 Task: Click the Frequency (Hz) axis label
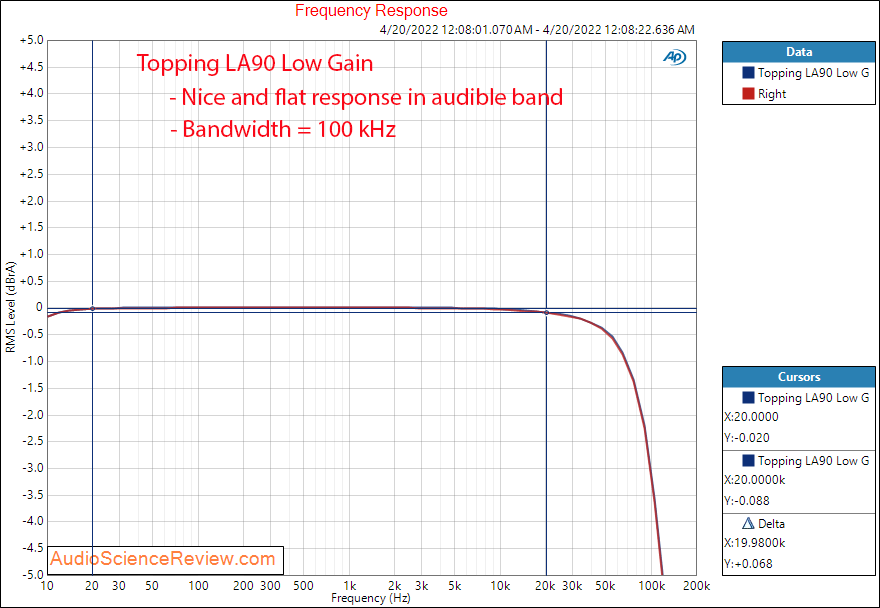click(370, 598)
